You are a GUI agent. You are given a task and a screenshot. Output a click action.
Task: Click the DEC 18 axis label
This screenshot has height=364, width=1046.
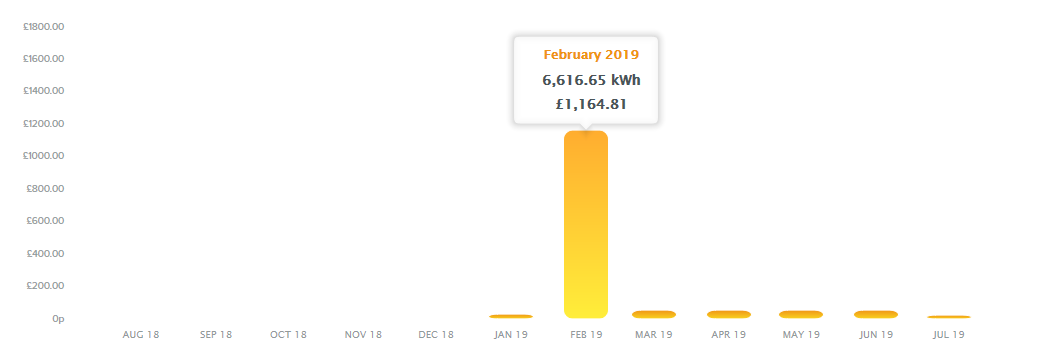(x=436, y=335)
